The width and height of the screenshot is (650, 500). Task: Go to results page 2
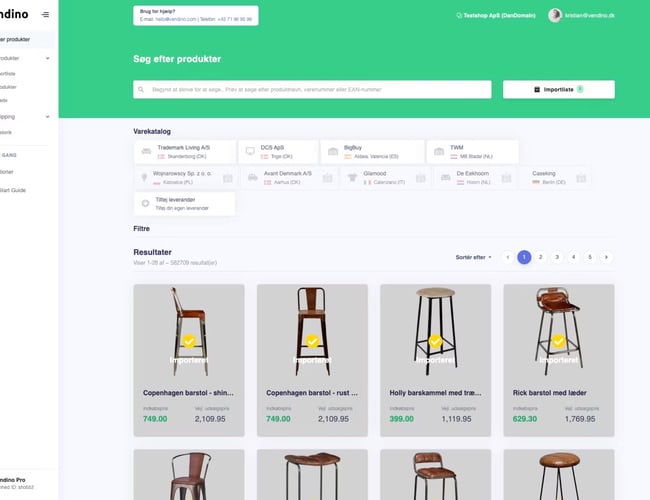tap(541, 257)
